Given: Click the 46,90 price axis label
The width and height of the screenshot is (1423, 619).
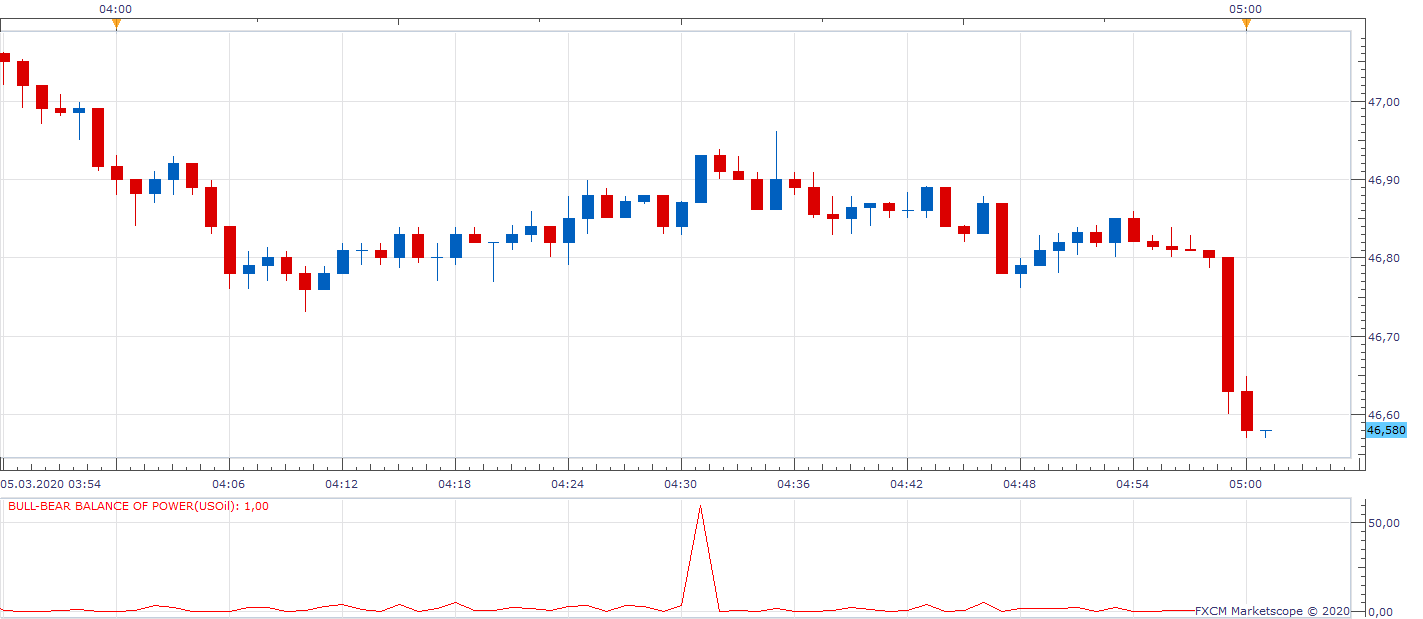Looking at the screenshot, I should tap(1385, 180).
